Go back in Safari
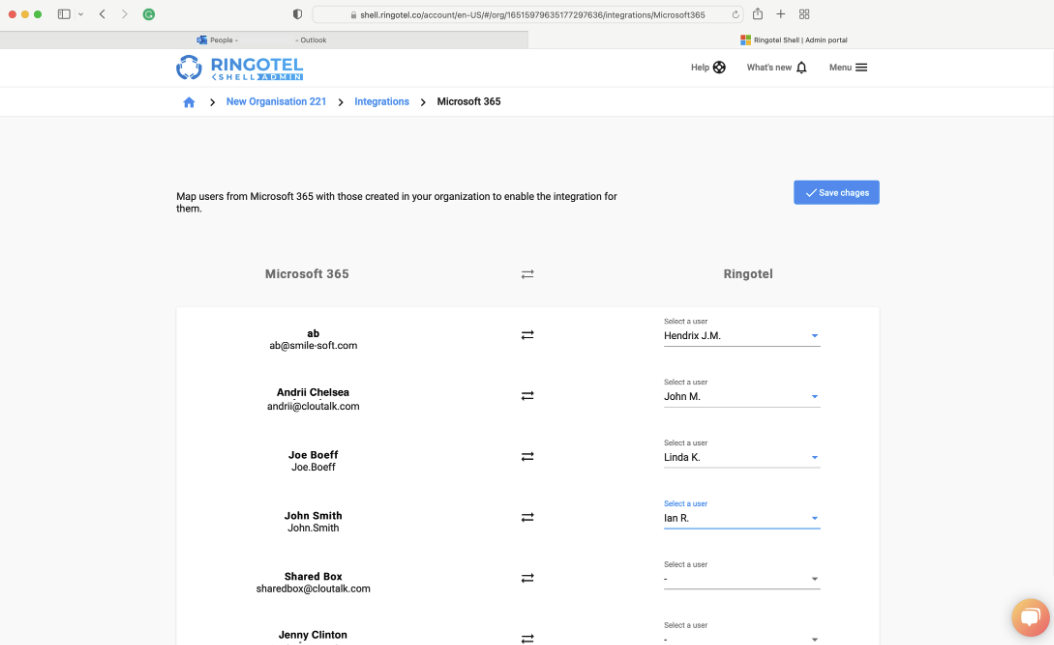The width and height of the screenshot is (1054, 645). click(102, 14)
